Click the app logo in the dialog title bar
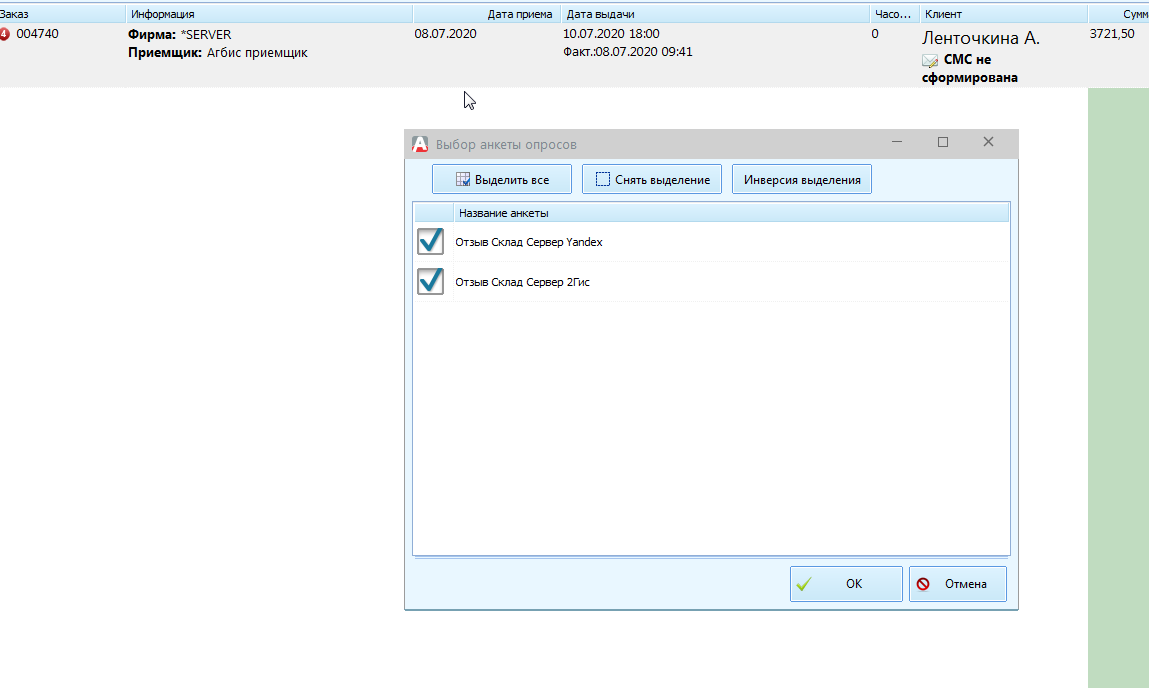 tap(421, 144)
